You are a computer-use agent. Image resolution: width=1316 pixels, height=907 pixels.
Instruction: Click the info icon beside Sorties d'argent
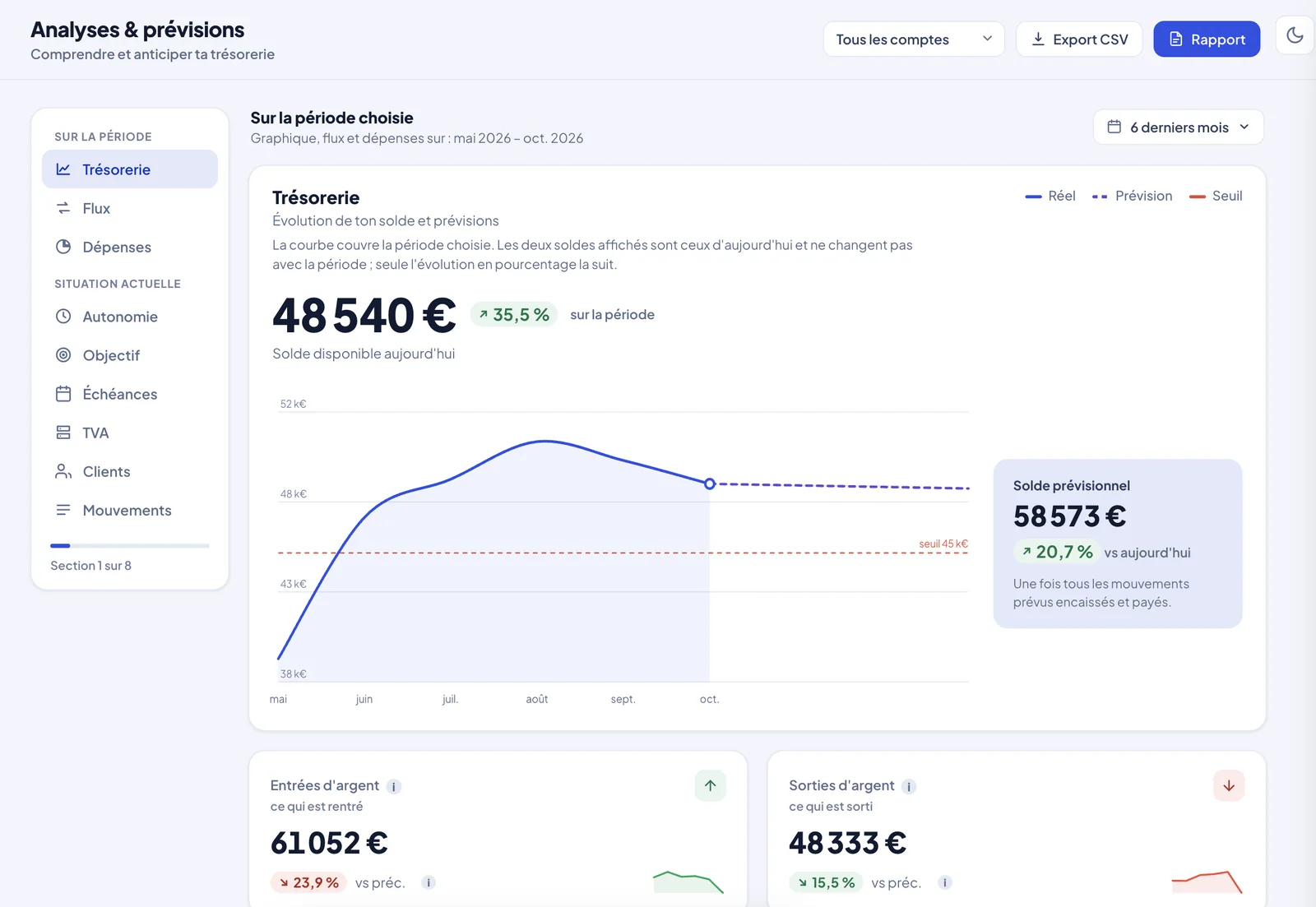tap(909, 787)
